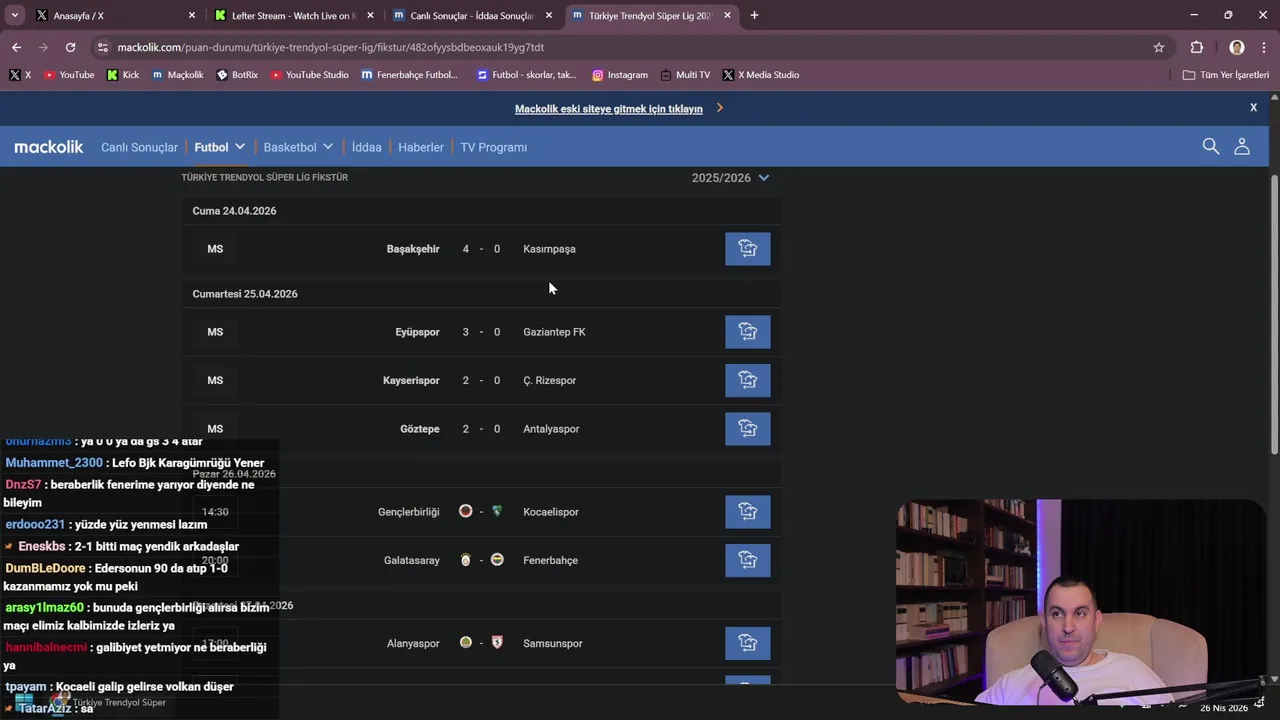The height and width of the screenshot is (720, 1280).
Task: Open YouTube bookmark
Action: 68,75
